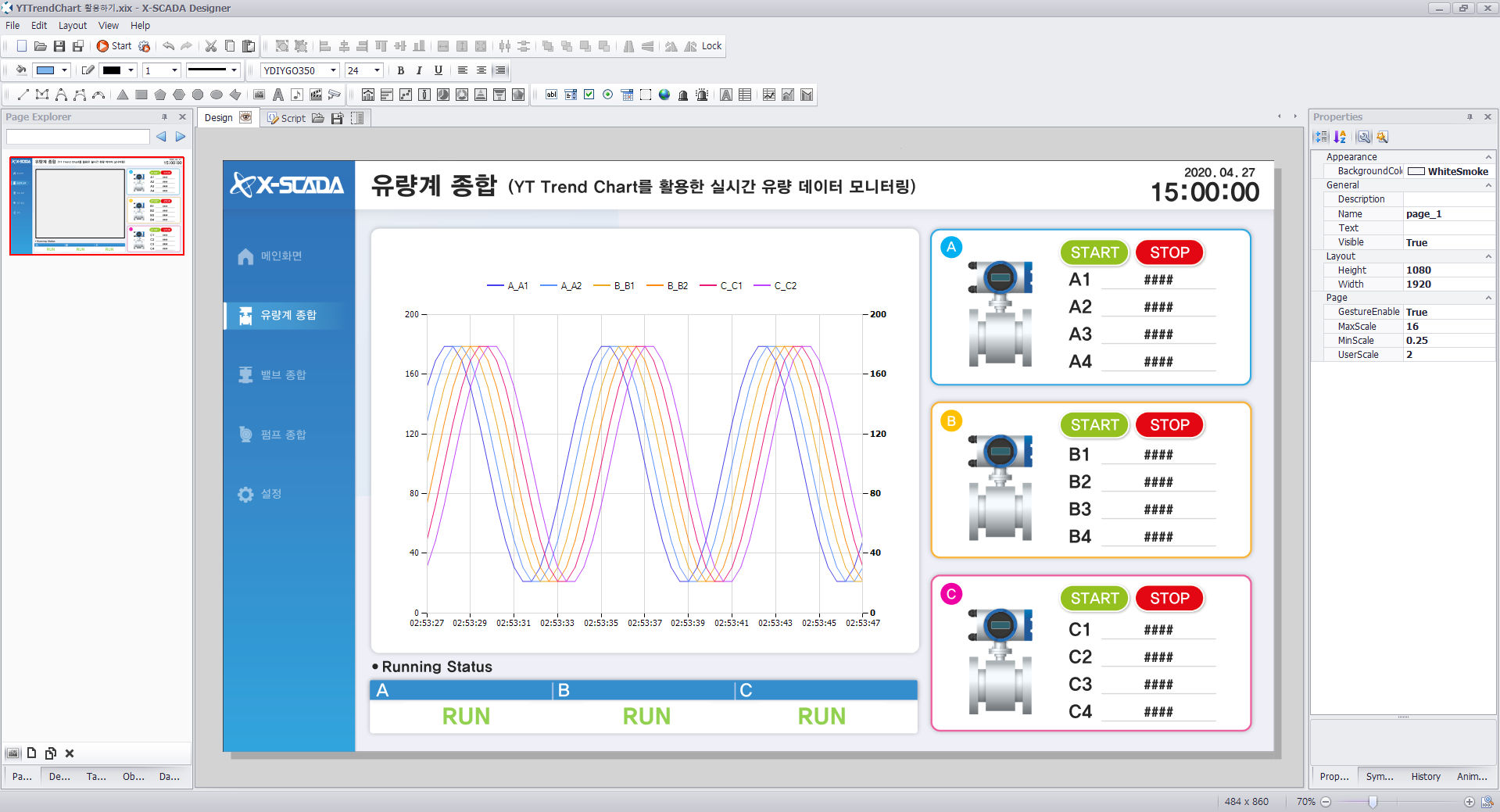The height and width of the screenshot is (812, 1500).
Task: Open the Layout menu
Action: tap(73, 26)
